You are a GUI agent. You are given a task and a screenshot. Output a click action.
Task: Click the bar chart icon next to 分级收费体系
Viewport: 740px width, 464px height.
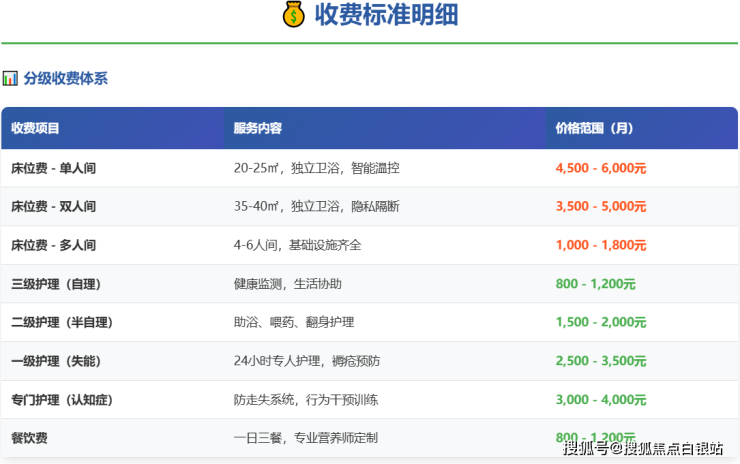coord(10,78)
